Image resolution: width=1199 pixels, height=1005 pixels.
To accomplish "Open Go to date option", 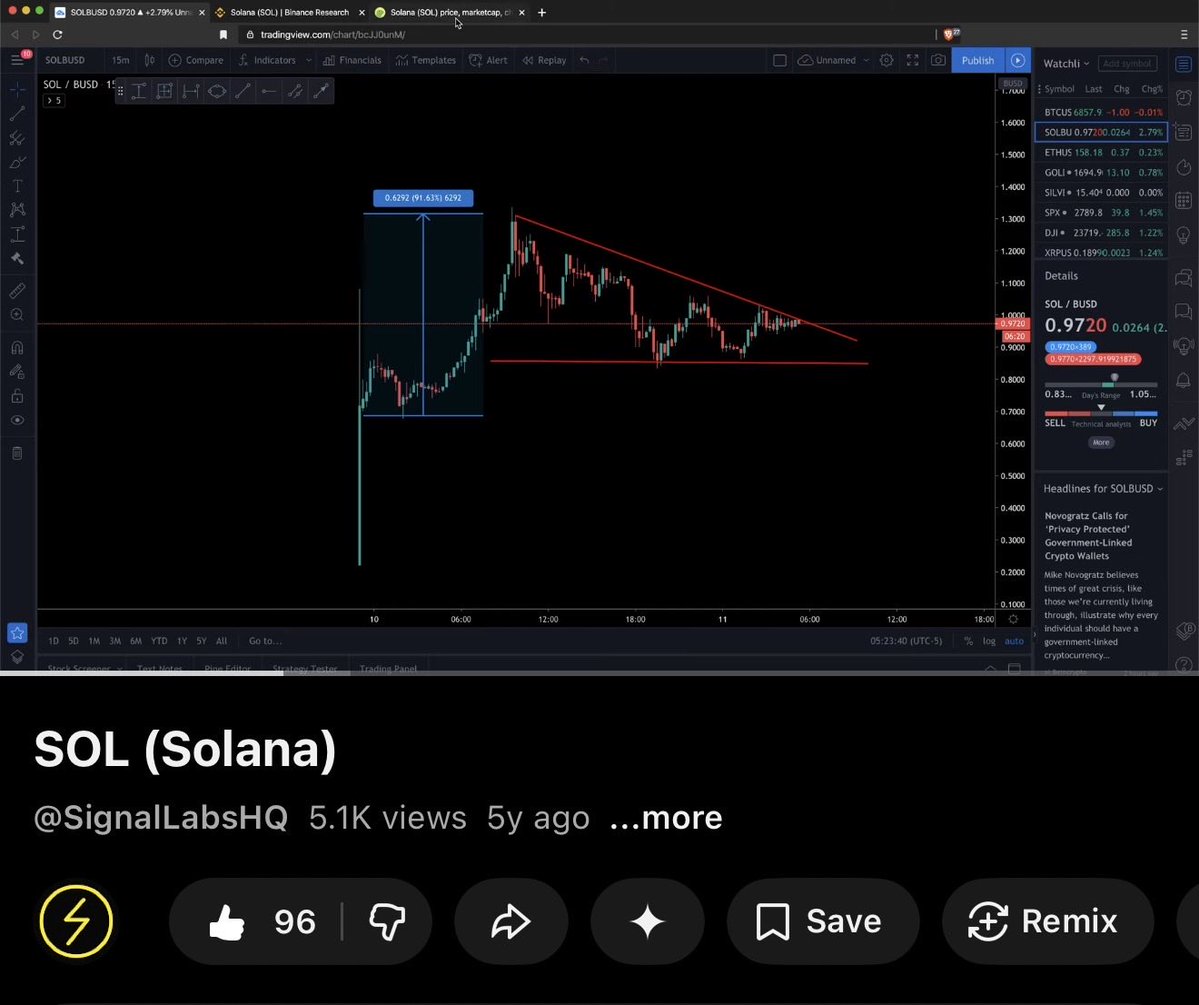I will 265,641.
